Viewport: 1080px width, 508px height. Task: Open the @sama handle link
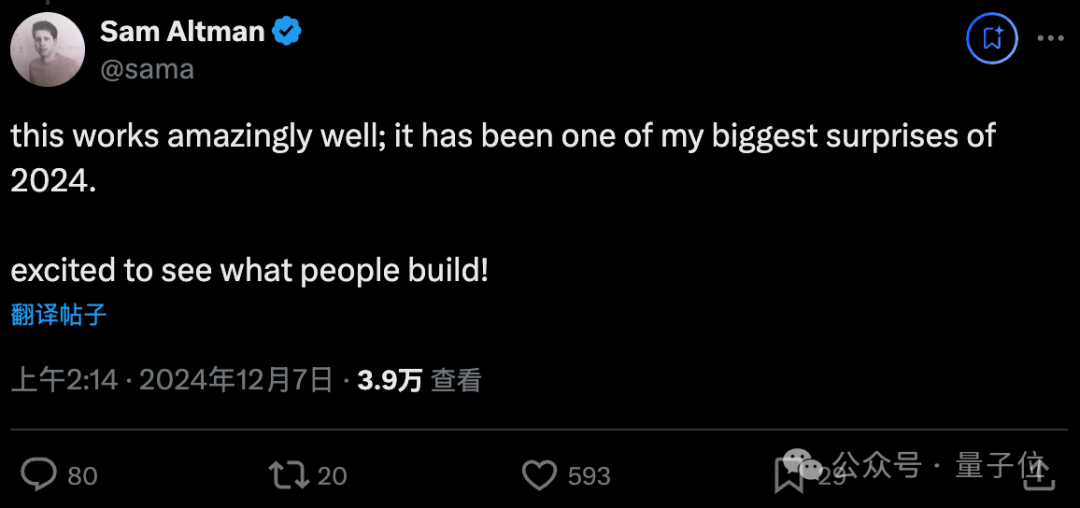[x=147, y=69]
